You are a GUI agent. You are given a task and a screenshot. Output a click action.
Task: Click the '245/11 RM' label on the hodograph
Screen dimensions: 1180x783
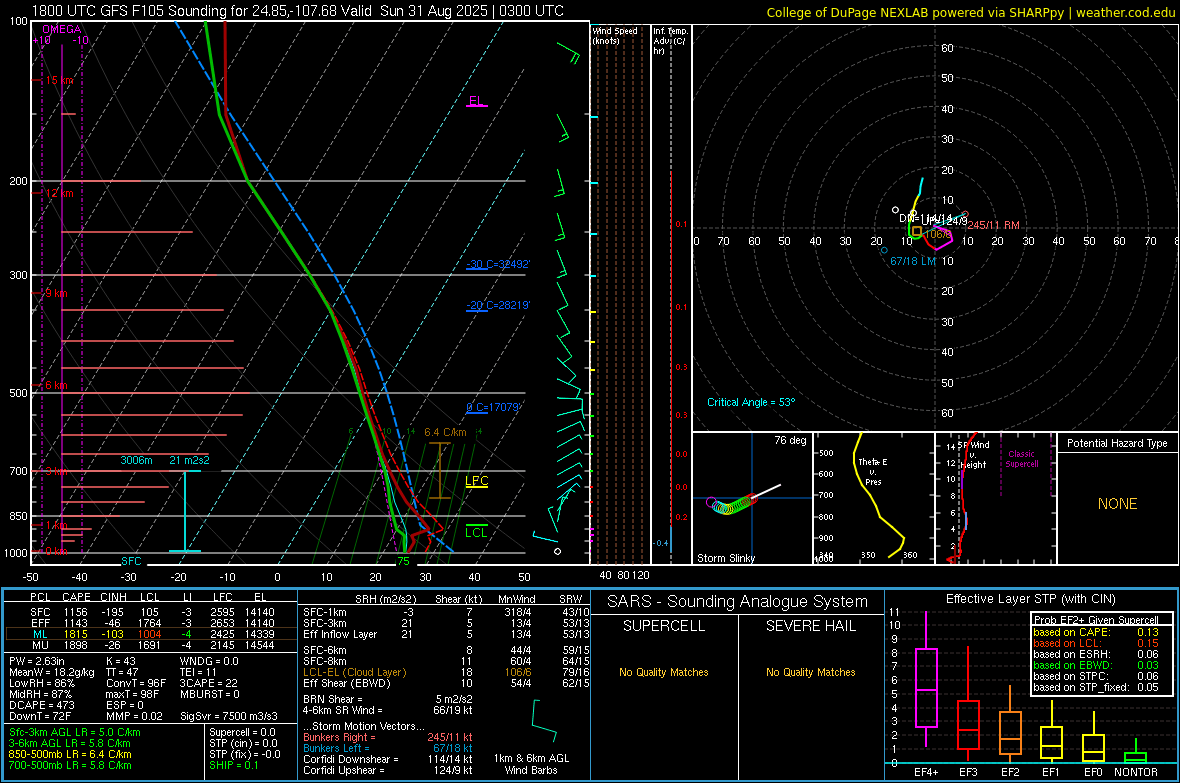pyautogui.click(x=993, y=225)
